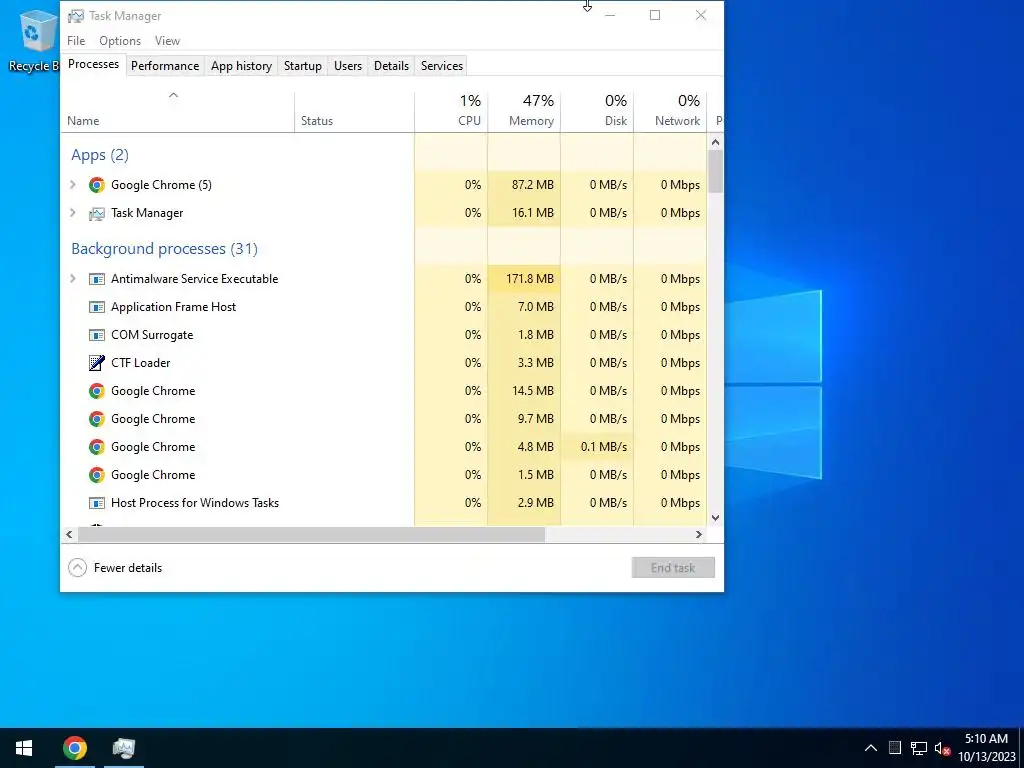Click Chrome icon in the 9.7 MB row
The height and width of the screenshot is (768, 1024).
[x=97, y=419]
